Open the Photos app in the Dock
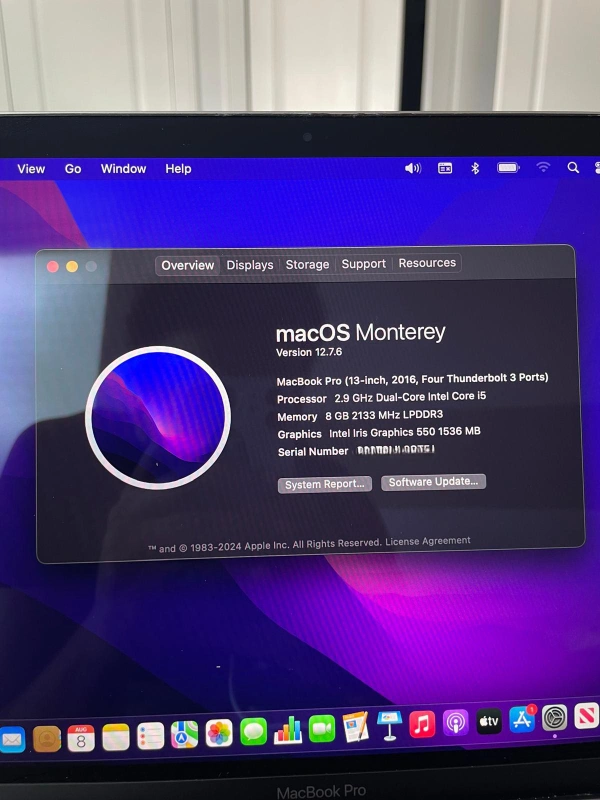This screenshot has width=600, height=800. [219, 733]
